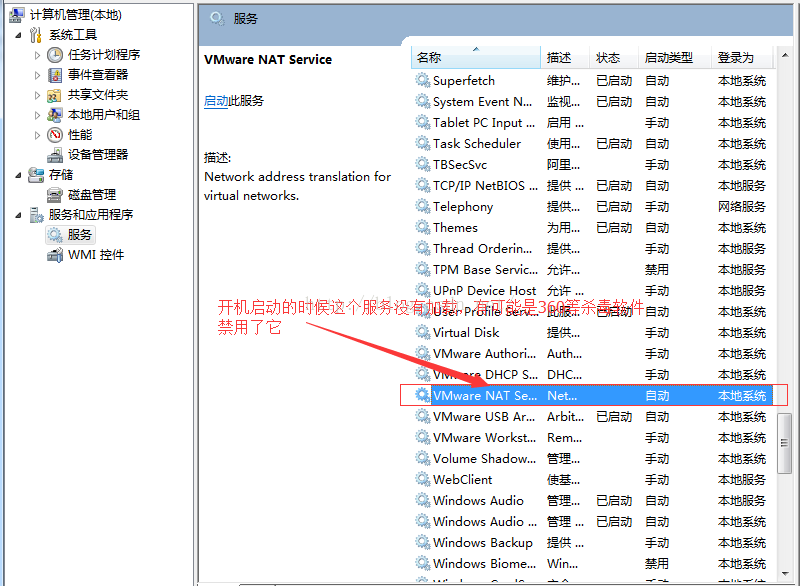Viewport: 800px width, 586px height.
Task: Select 磁盘管理 in the tree
Action: click(92, 195)
